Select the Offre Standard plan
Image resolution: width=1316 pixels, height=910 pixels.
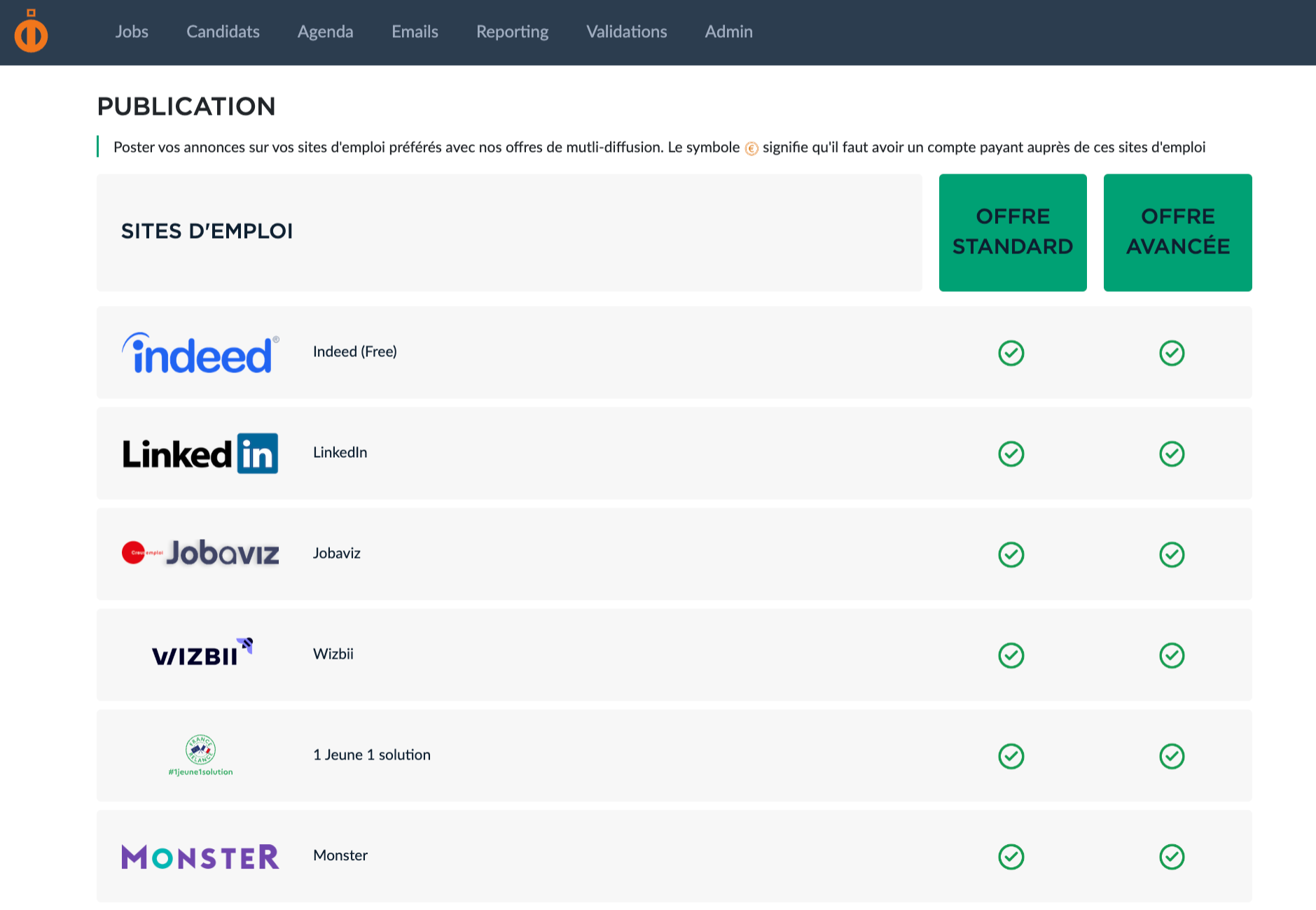coord(1013,232)
